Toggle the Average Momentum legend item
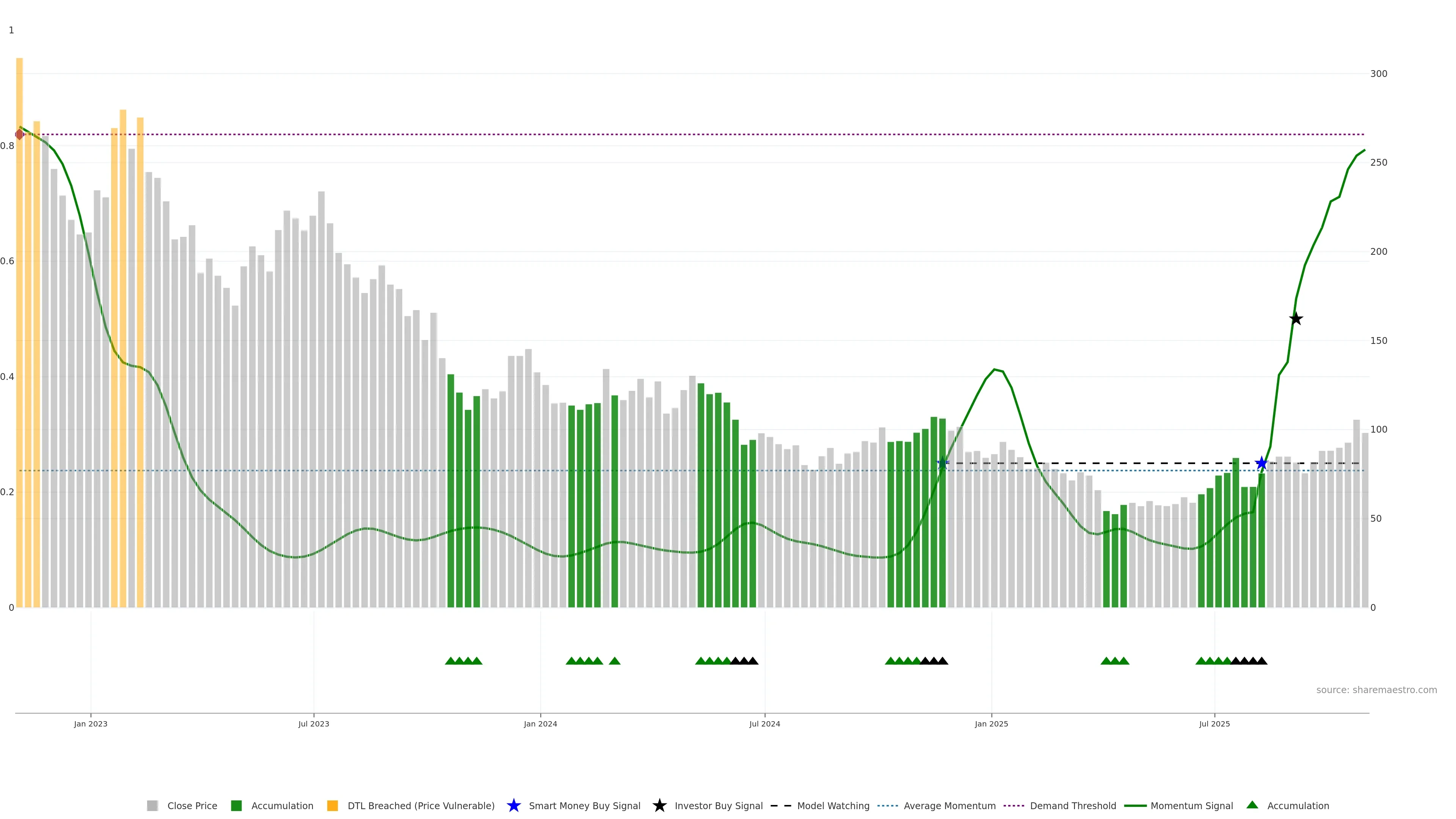This screenshot has width=1456, height=819. tap(949, 806)
